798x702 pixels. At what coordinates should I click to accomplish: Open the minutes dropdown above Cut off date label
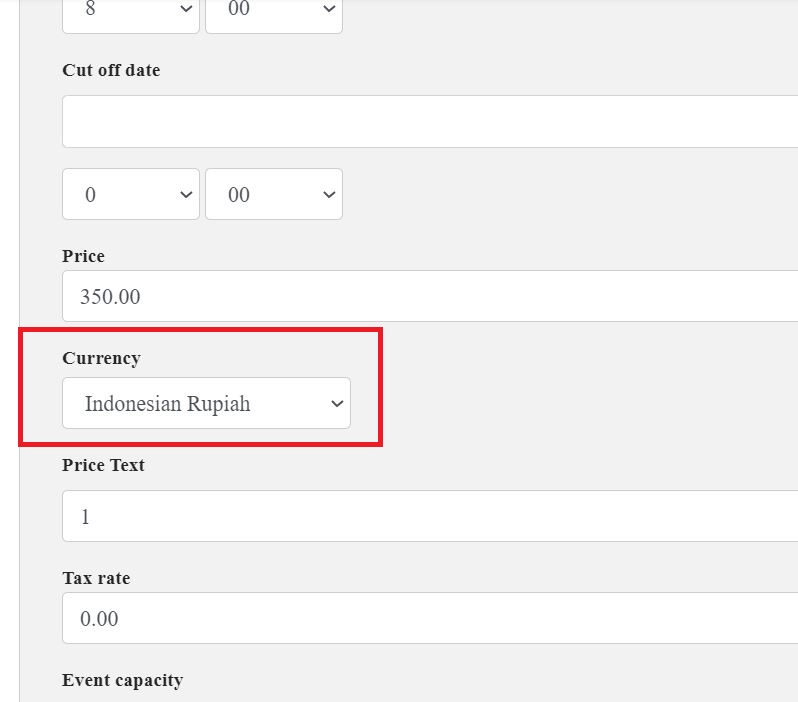(273, 14)
